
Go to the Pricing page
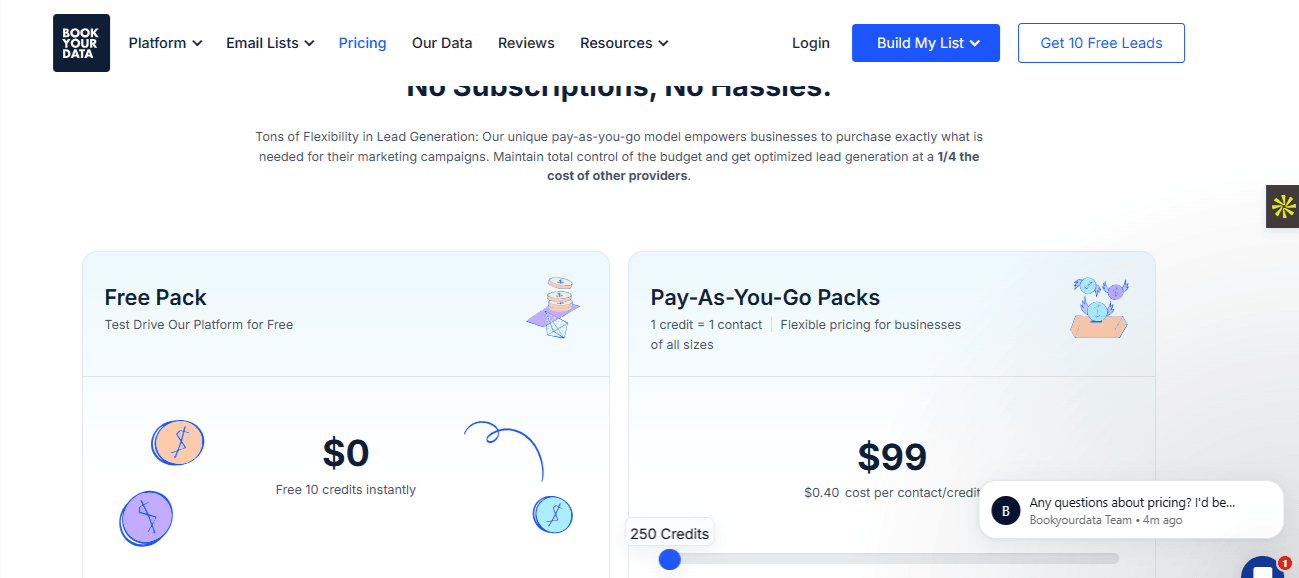coord(362,43)
